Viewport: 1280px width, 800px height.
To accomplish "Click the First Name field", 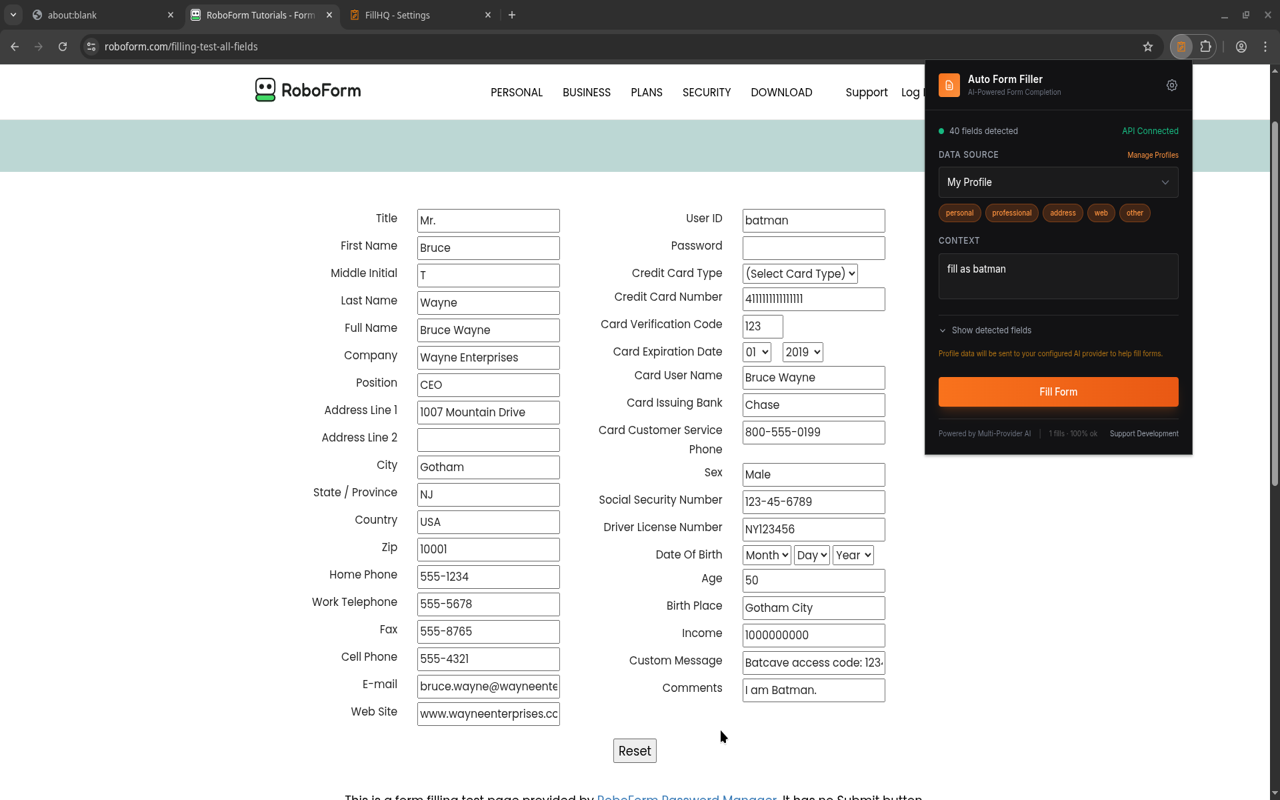I will [488, 248].
